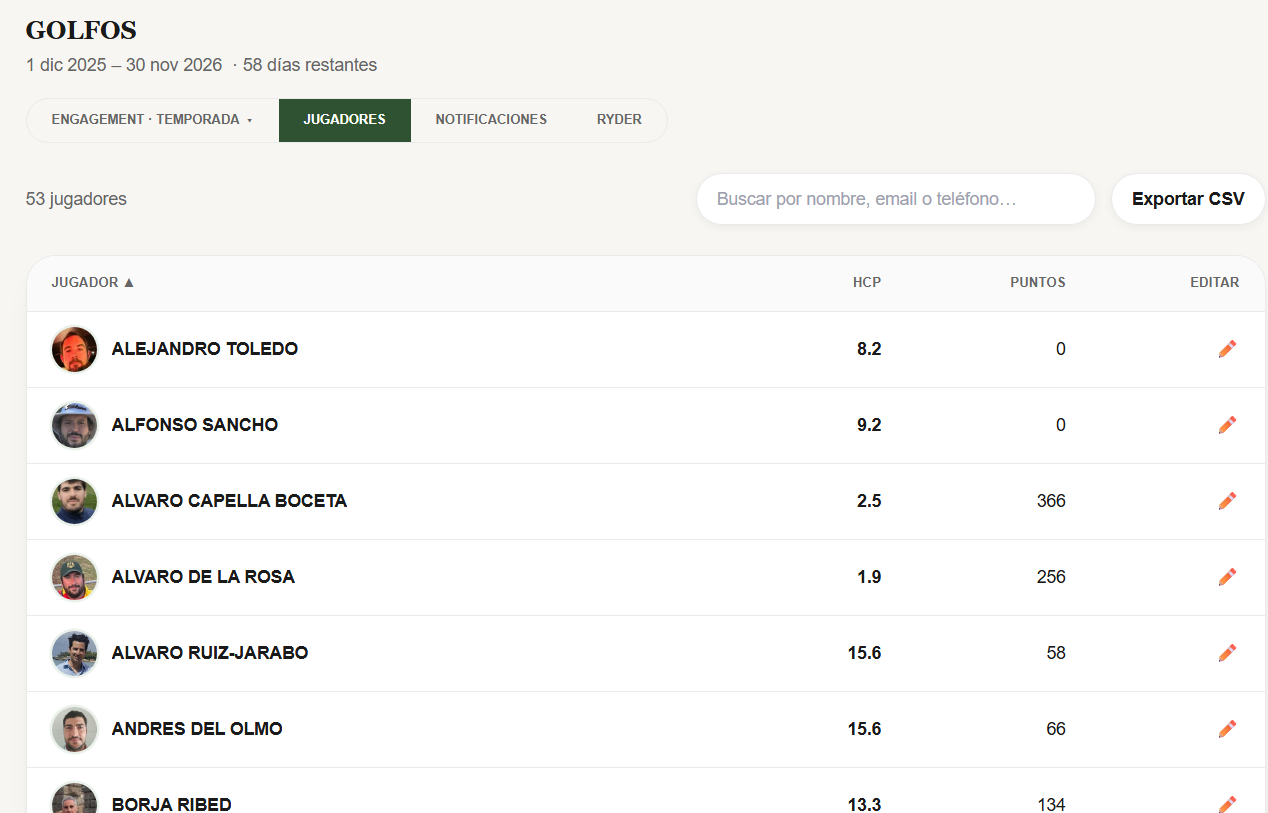Sort by the Jugador column header
The width and height of the screenshot is (1268, 813).
coord(93,283)
